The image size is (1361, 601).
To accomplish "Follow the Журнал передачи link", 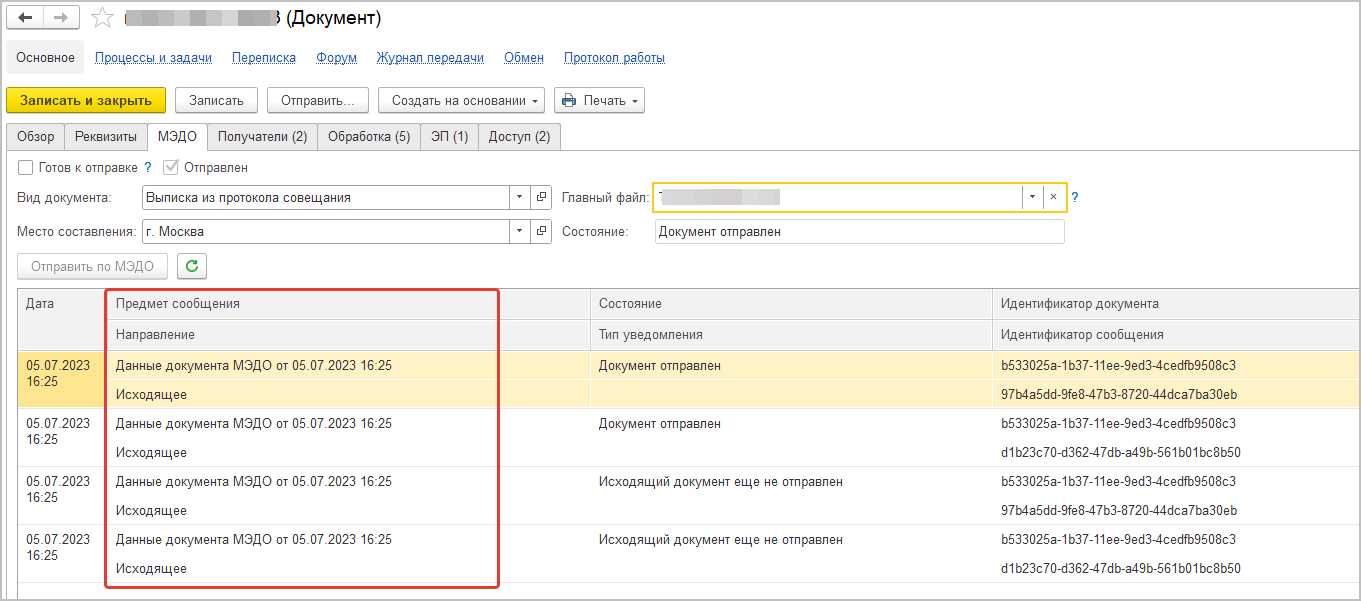I will click(430, 58).
